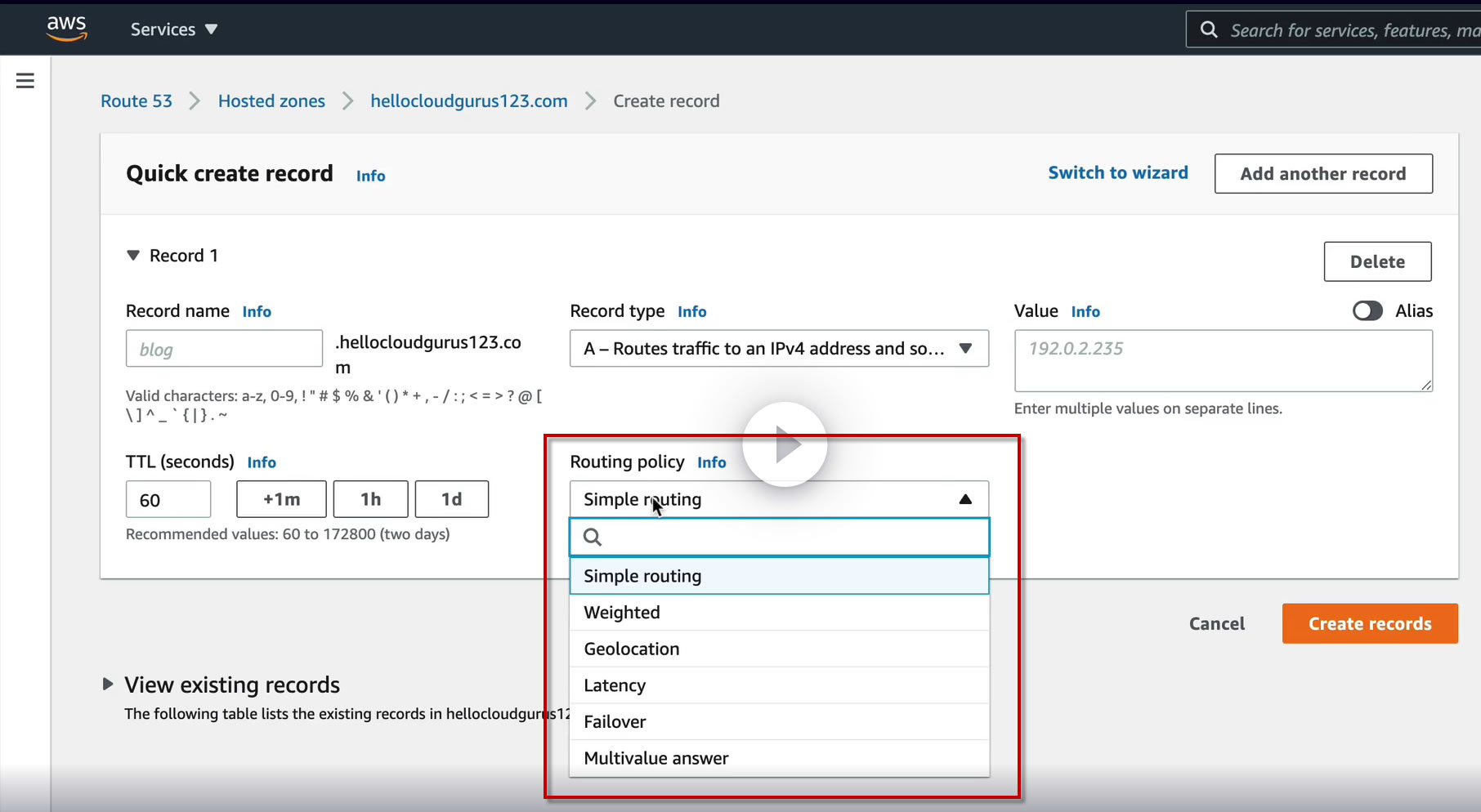
Task: Select Simple routing option
Action: coord(779,576)
